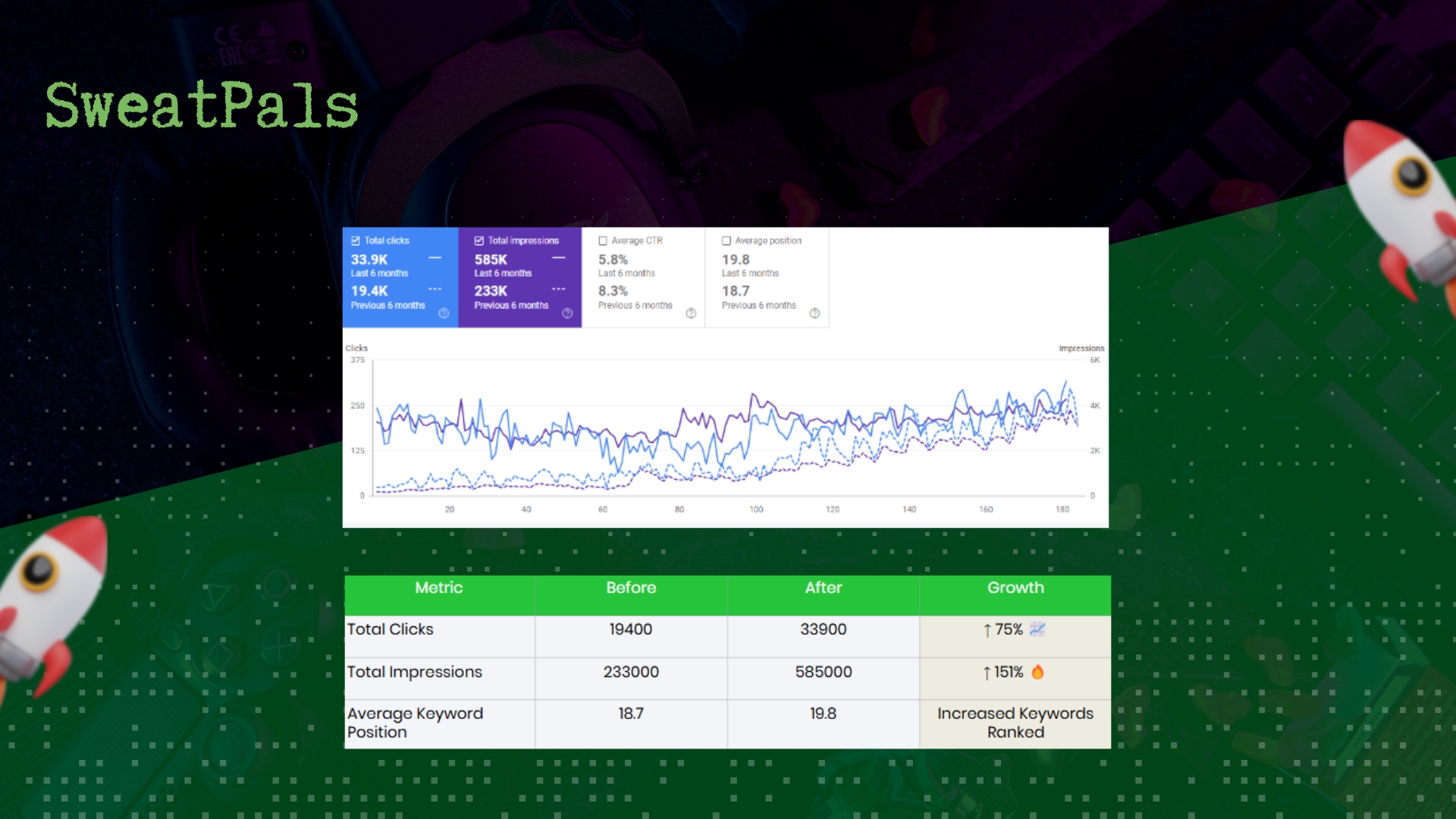
Task: Select the Growth column header
Action: click(x=1015, y=588)
